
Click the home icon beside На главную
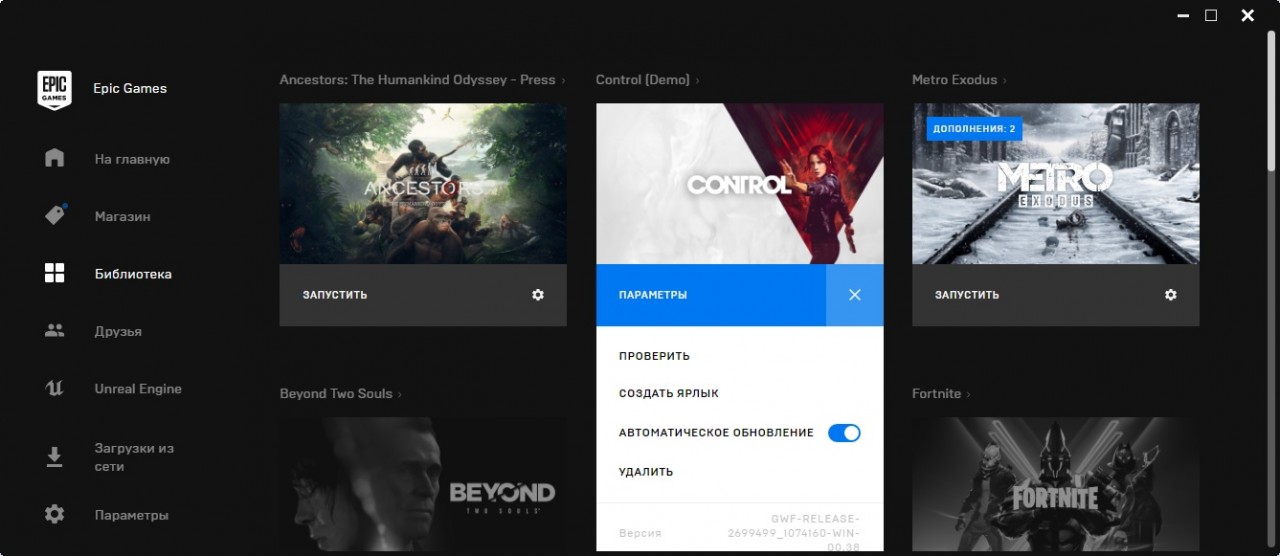[54, 159]
